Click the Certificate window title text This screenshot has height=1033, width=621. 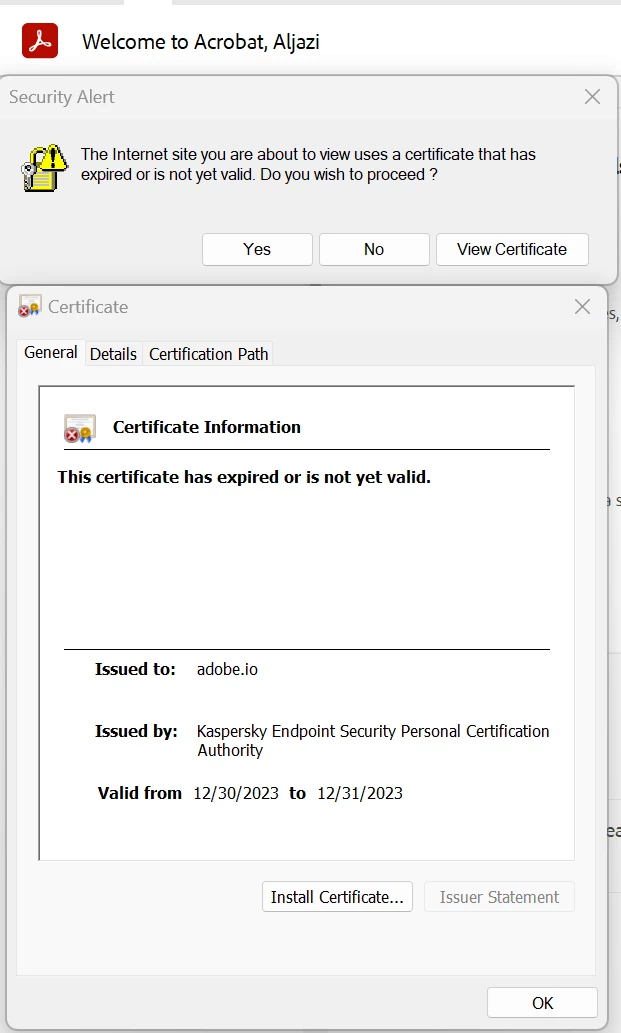pos(88,306)
